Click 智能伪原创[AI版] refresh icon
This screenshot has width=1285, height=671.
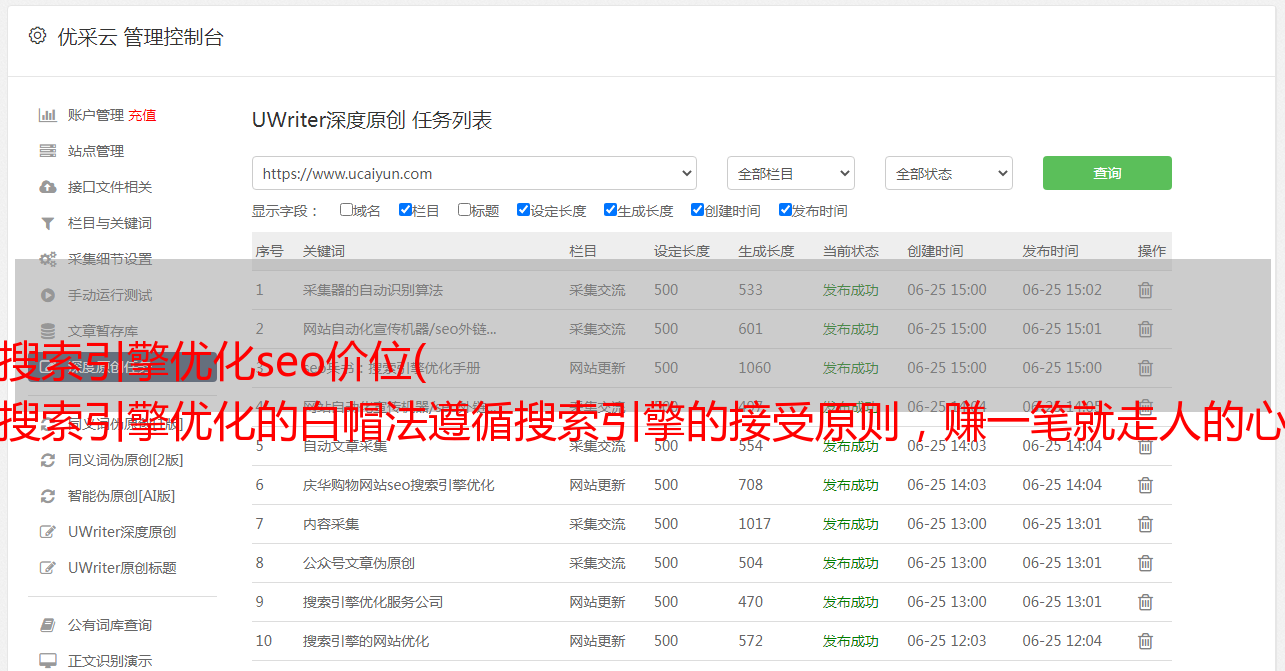pos(47,496)
